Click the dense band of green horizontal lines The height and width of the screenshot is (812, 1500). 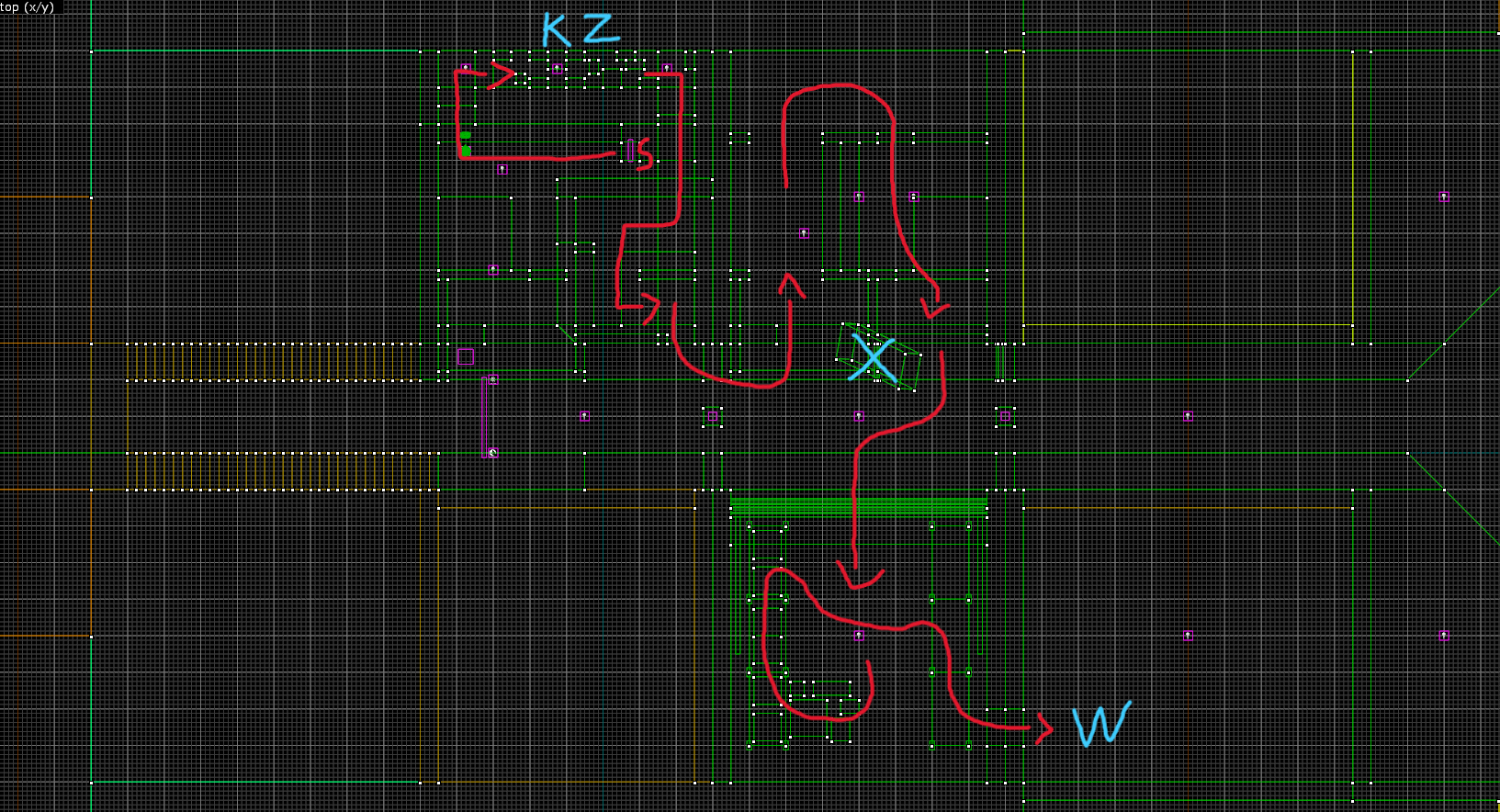[x=859, y=506]
